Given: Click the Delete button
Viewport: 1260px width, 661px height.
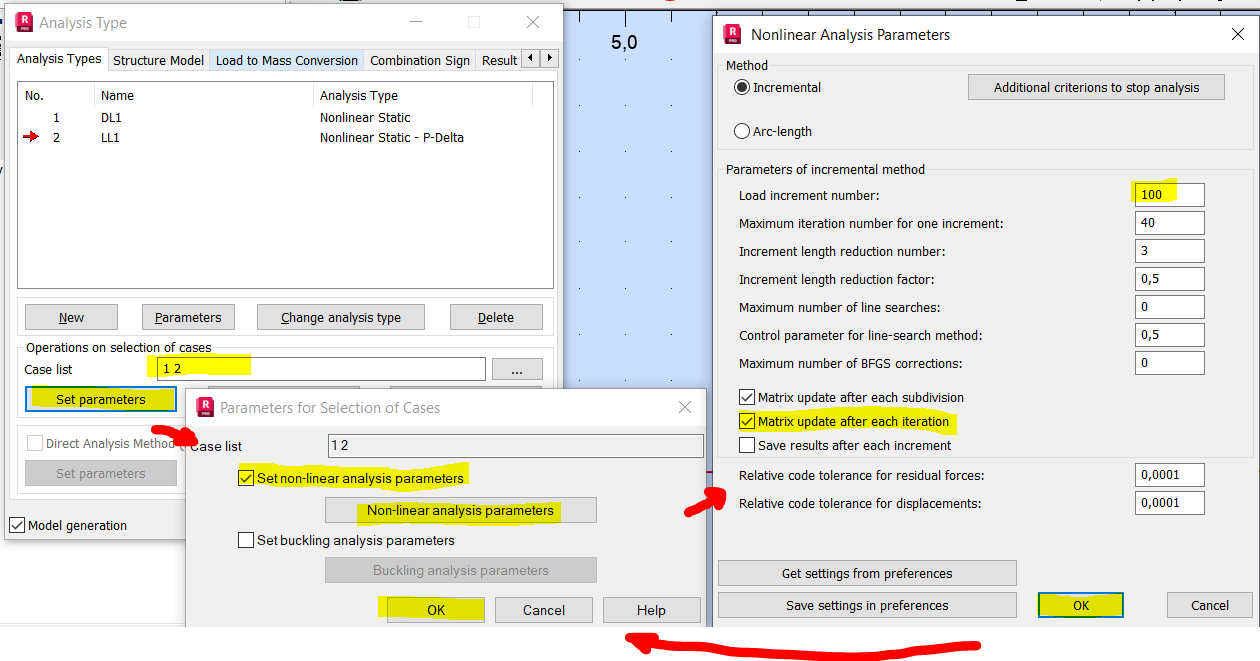Looking at the screenshot, I should [496, 317].
